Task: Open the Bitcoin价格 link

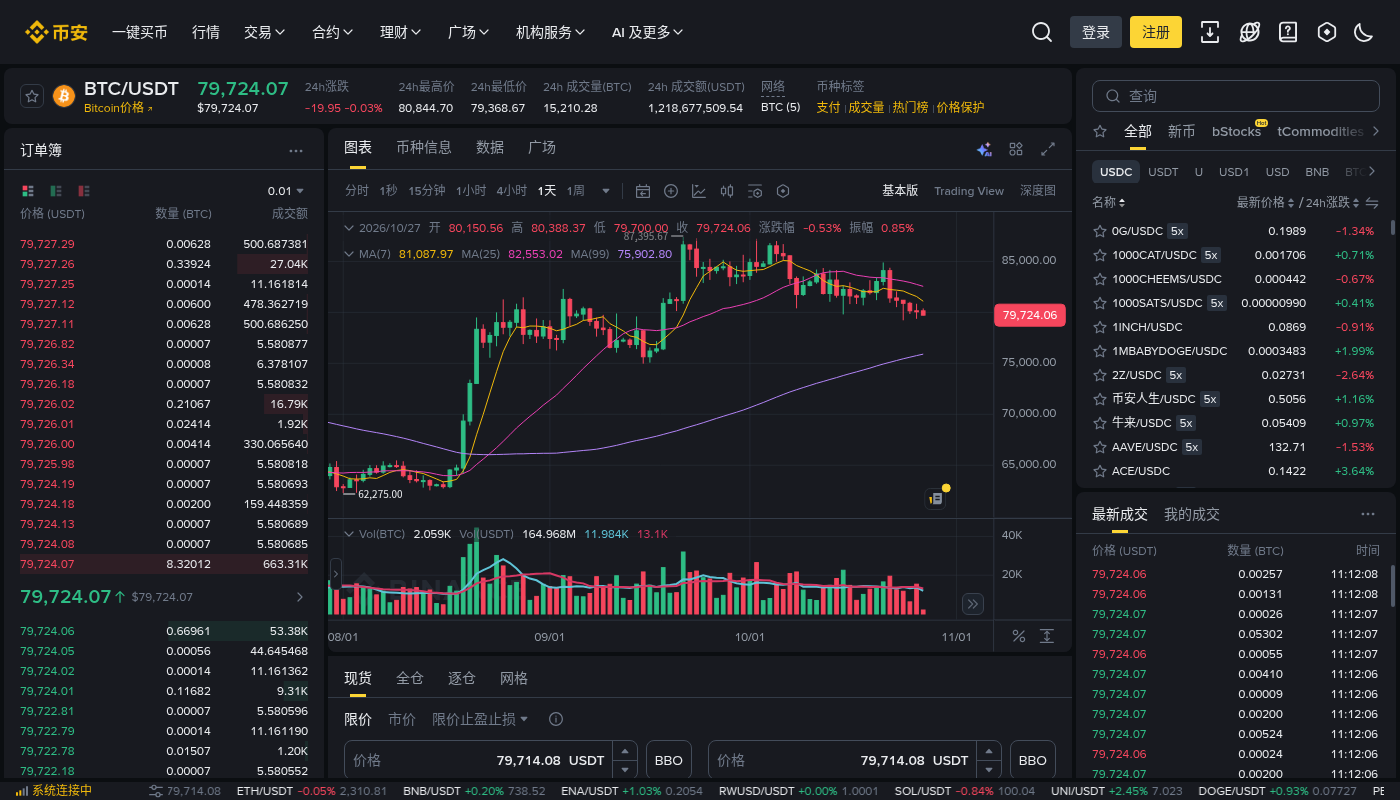Action: 118,108
